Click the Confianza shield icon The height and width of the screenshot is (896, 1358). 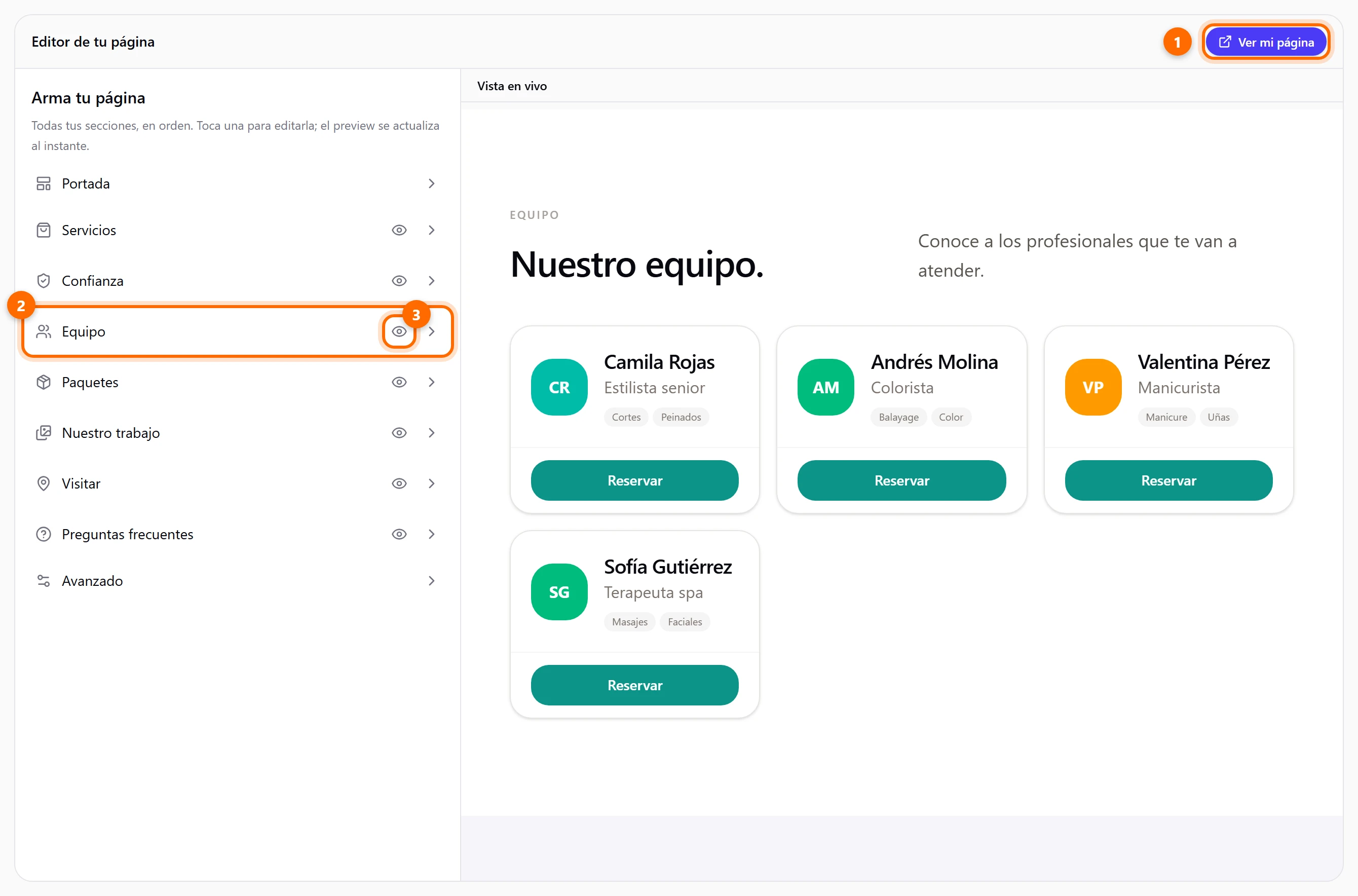click(x=44, y=281)
